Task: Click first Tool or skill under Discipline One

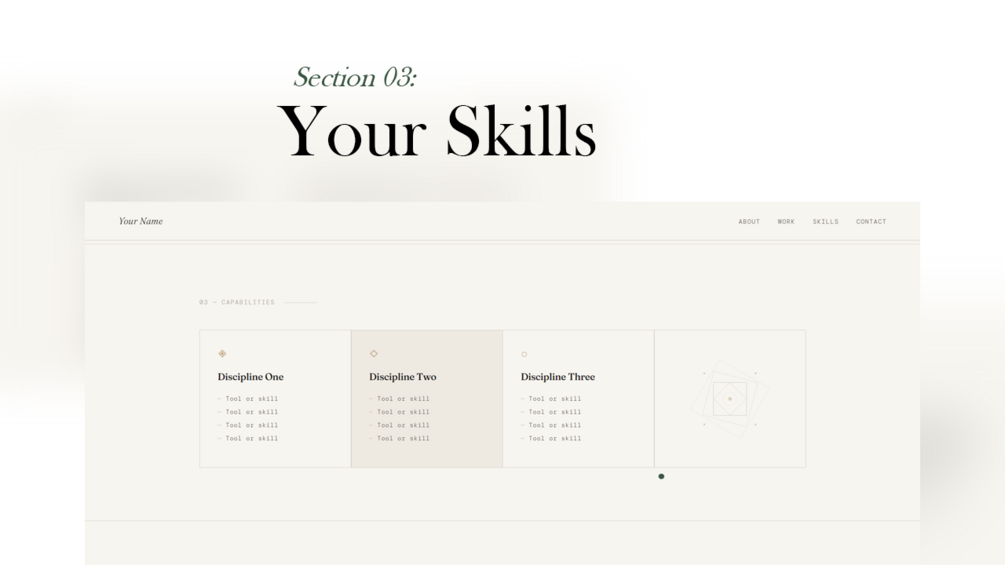Action: coord(252,398)
